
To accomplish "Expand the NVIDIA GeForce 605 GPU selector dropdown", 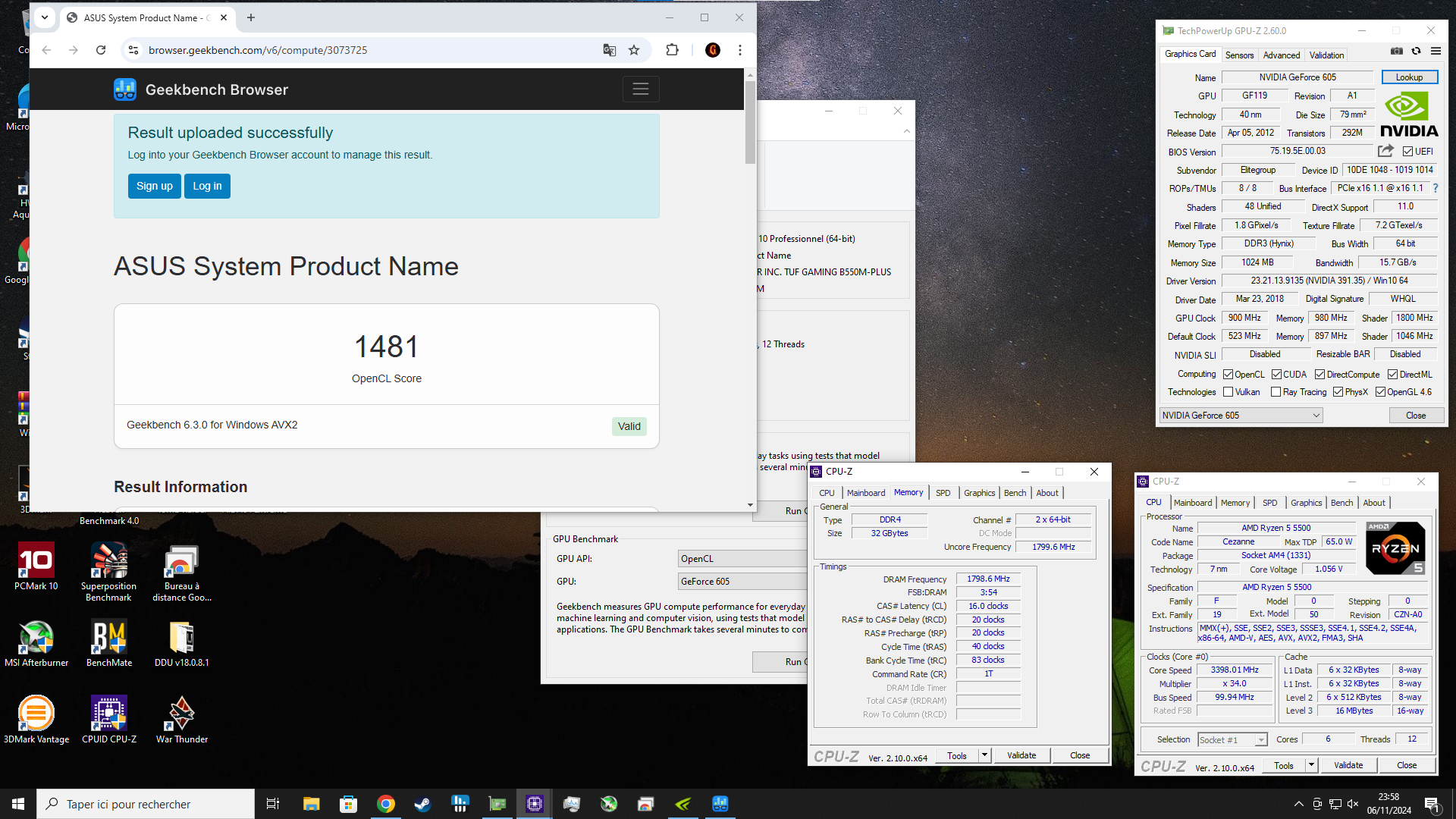I will [x=1241, y=416].
